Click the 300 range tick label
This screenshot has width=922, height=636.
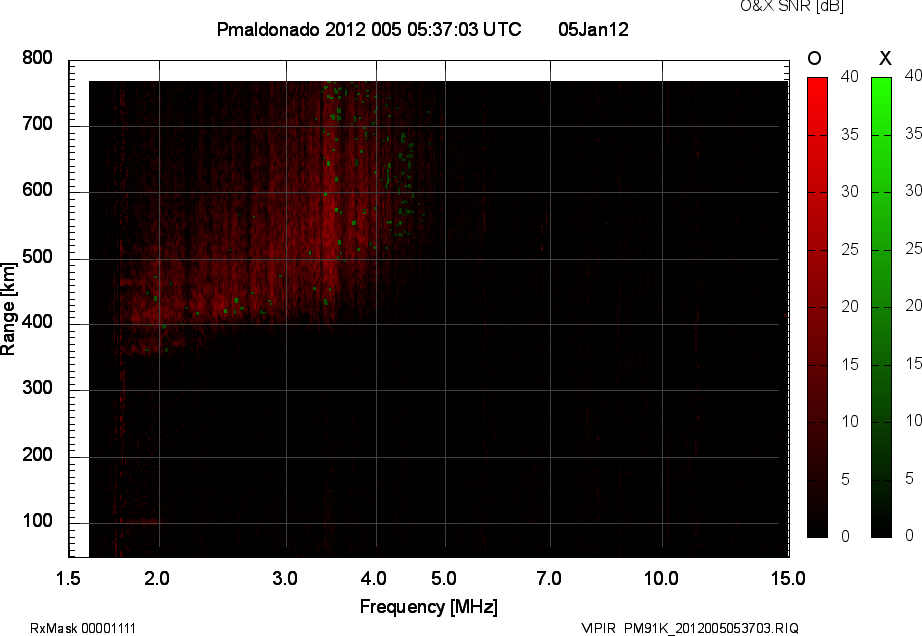pos(37,388)
